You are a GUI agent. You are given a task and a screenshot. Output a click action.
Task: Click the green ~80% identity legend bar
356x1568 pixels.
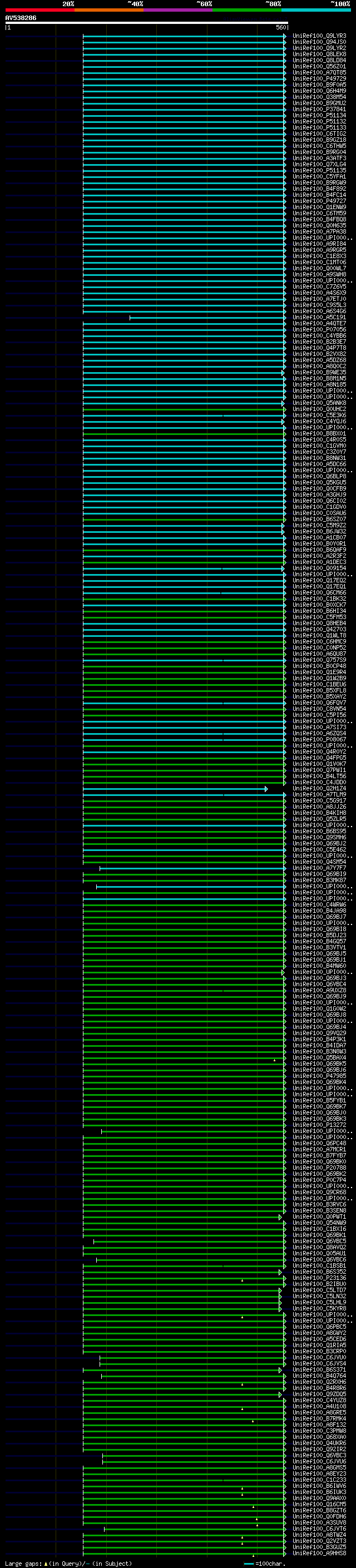click(247, 10)
